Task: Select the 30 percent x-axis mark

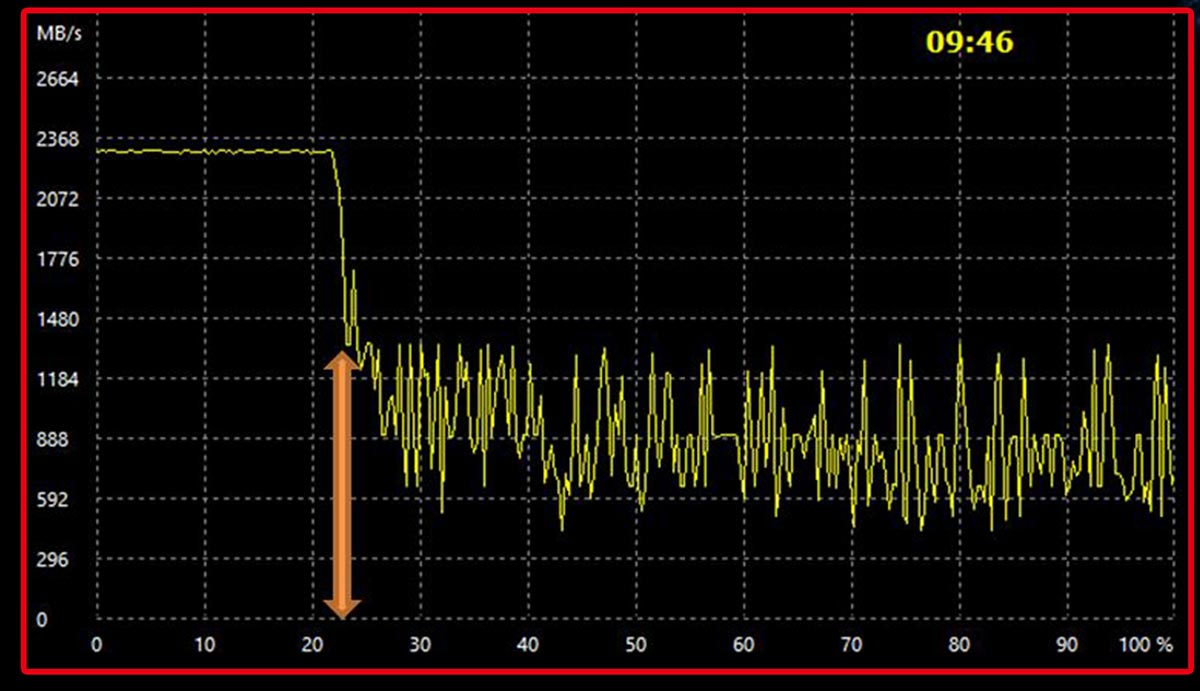Action: pos(420,645)
